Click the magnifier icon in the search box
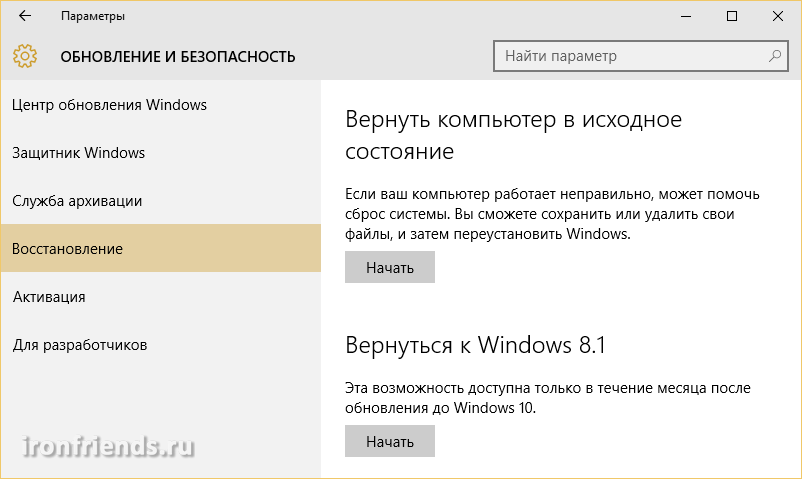This screenshot has width=802, height=479. 774,55
